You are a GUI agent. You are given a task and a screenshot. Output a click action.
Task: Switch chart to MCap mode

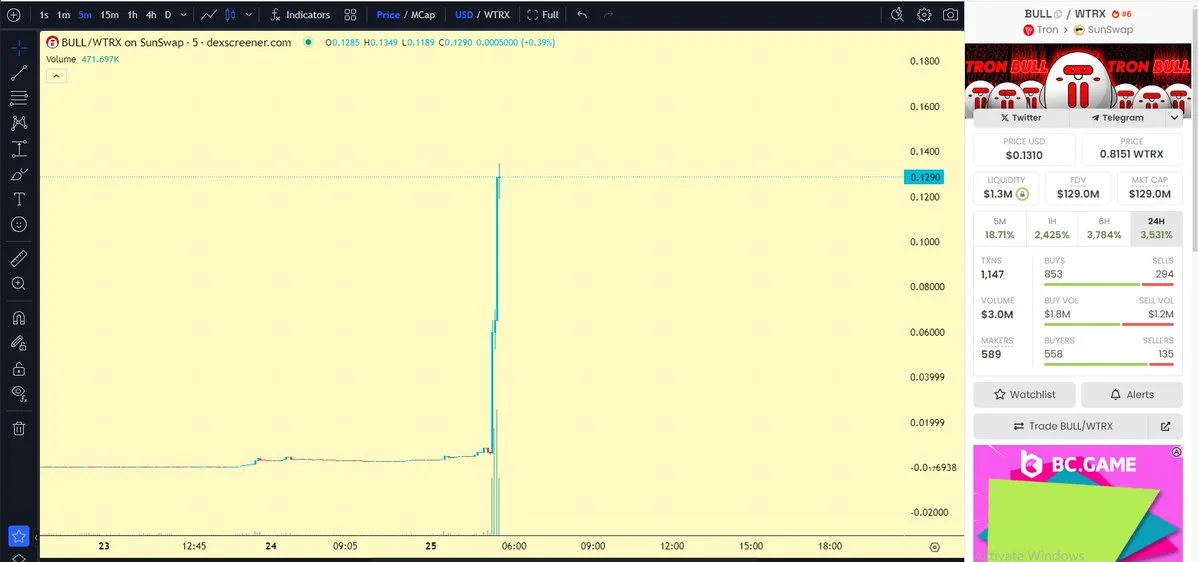click(x=423, y=15)
